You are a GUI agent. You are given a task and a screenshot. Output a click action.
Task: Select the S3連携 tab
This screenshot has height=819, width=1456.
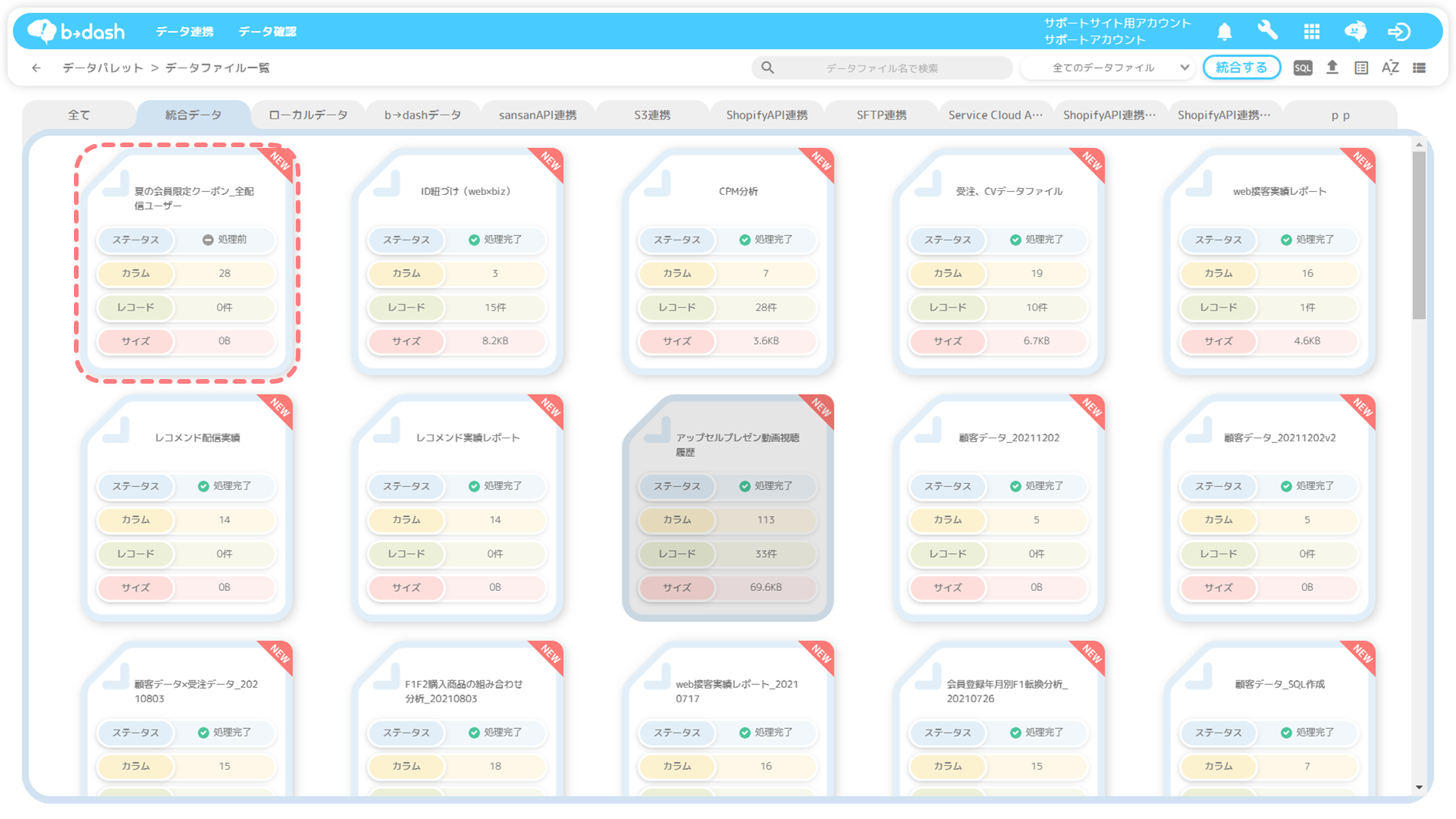[x=653, y=115]
